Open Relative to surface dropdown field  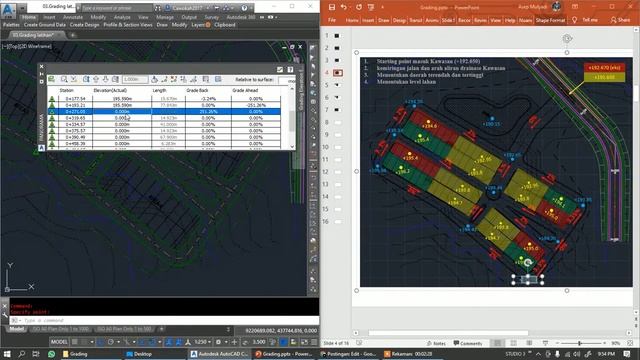pos(287,80)
